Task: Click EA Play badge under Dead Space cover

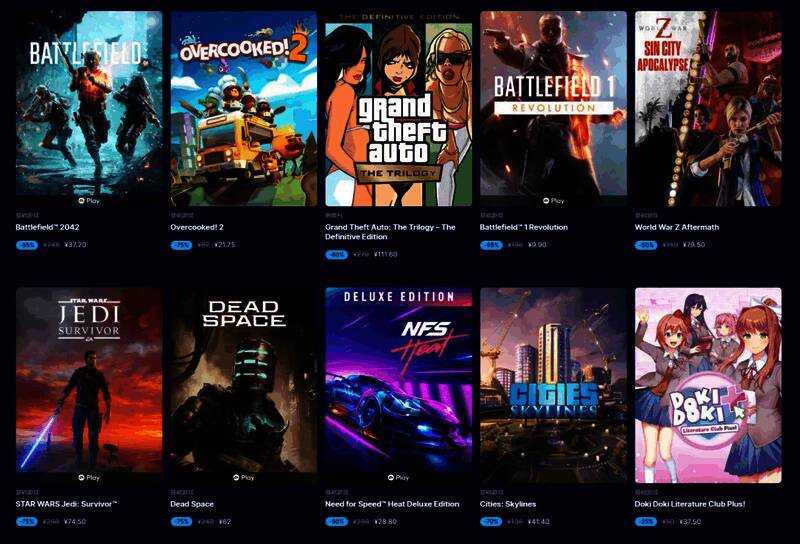Action: click(244, 478)
